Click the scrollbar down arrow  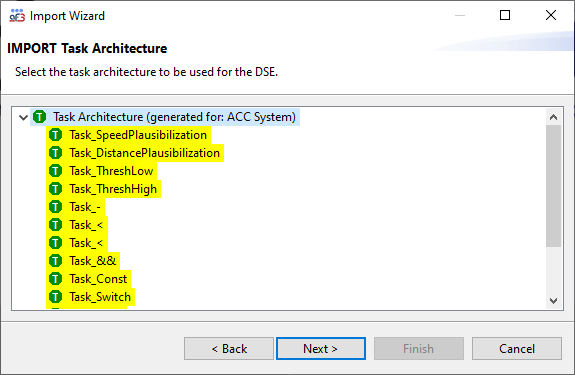coord(553,301)
